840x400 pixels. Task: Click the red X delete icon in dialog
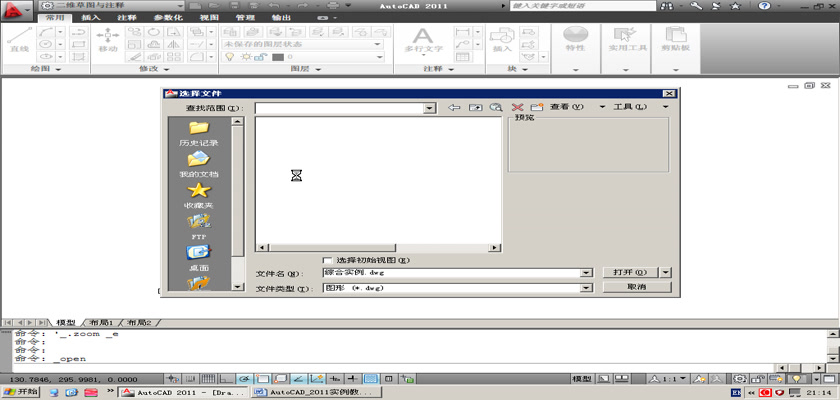coord(517,108)
